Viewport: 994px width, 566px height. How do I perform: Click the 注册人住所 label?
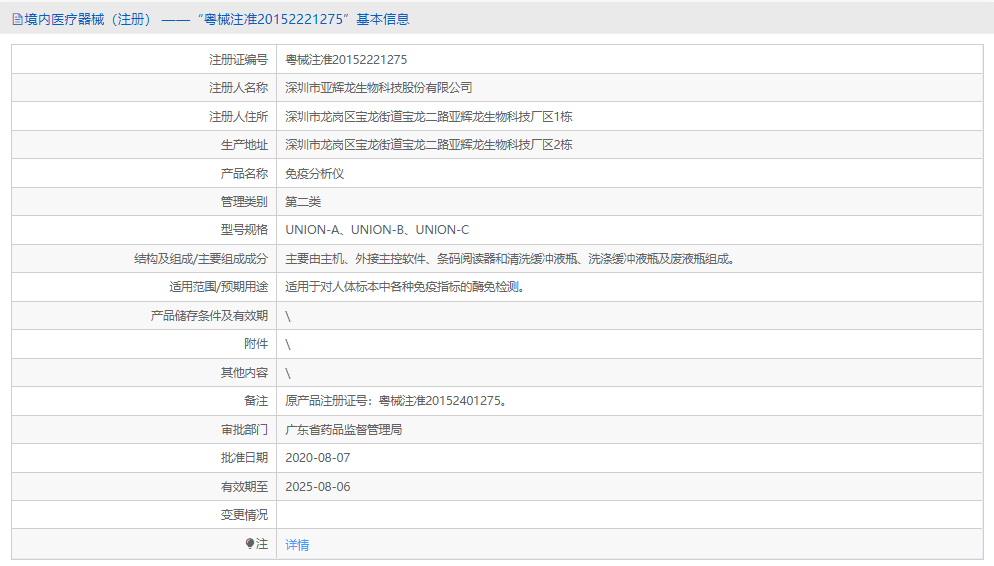pyautogui.click(x=238, y=117)
